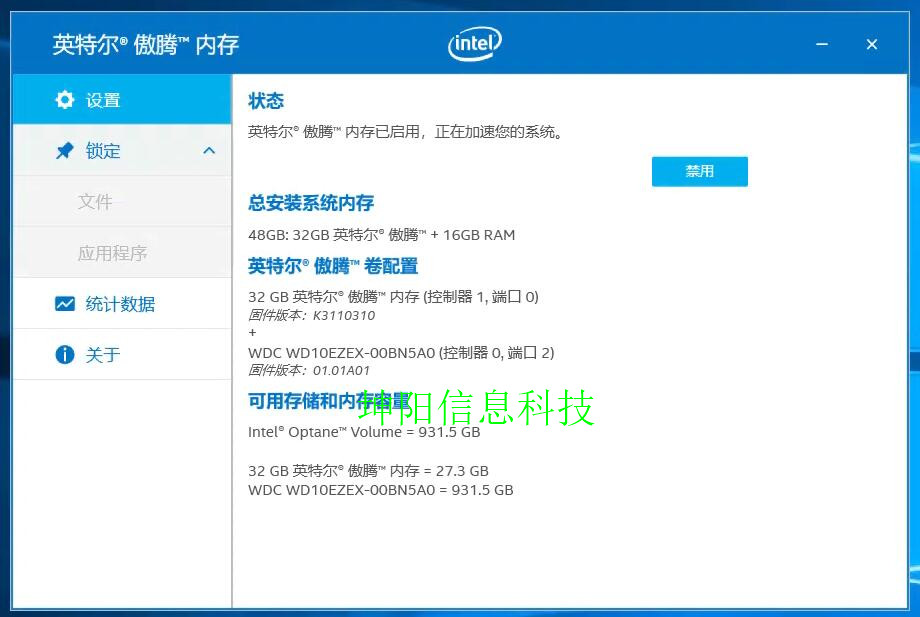Click the '48GB: 32GB 英特尔 傲腾 + 16GB RAM' line

(x=381, y=235)
